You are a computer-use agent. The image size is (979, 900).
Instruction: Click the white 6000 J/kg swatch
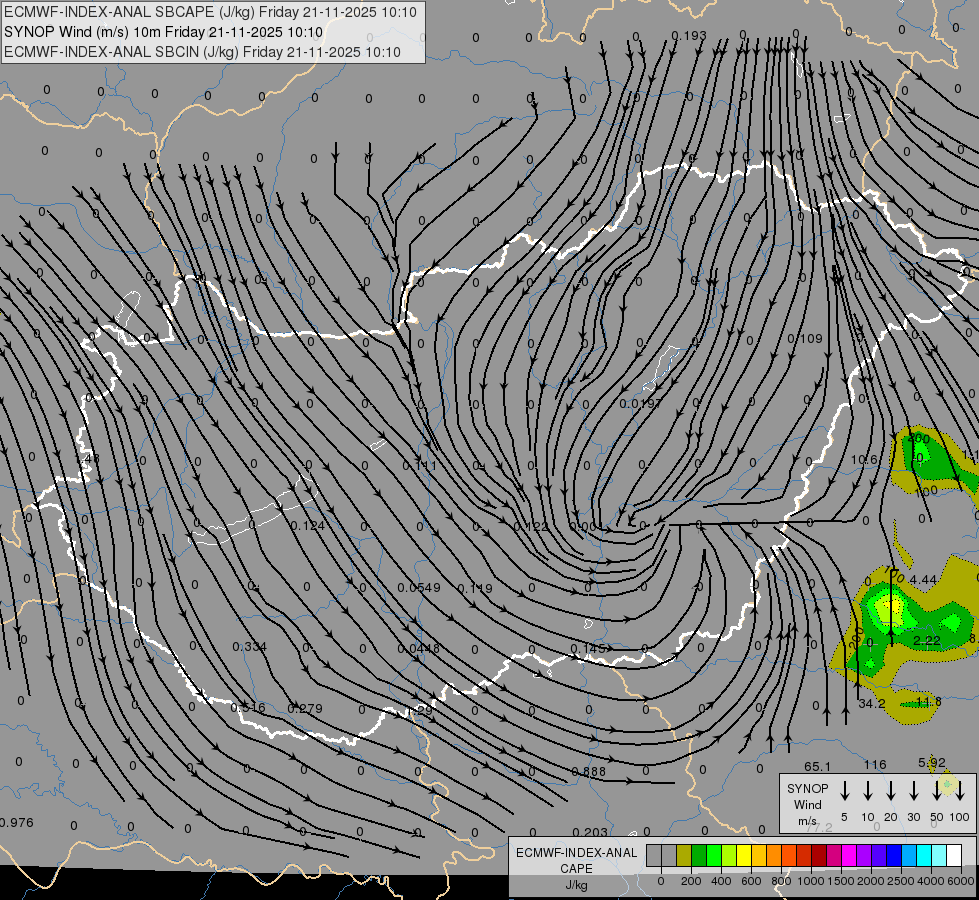click(x=955, y=856)
